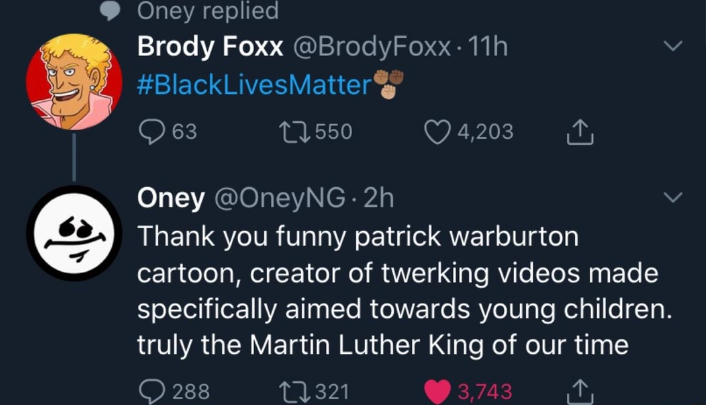Click the speech bubble icon beside 'Oney replied'

point(114,9)
